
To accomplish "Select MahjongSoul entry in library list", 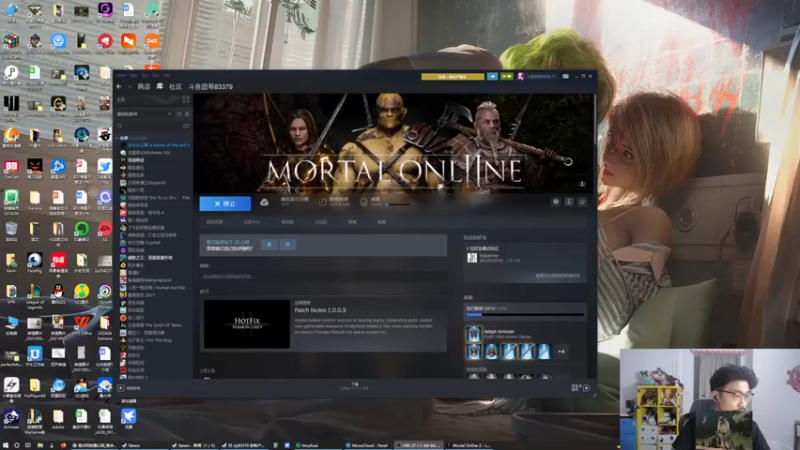I will click(145, 280).
